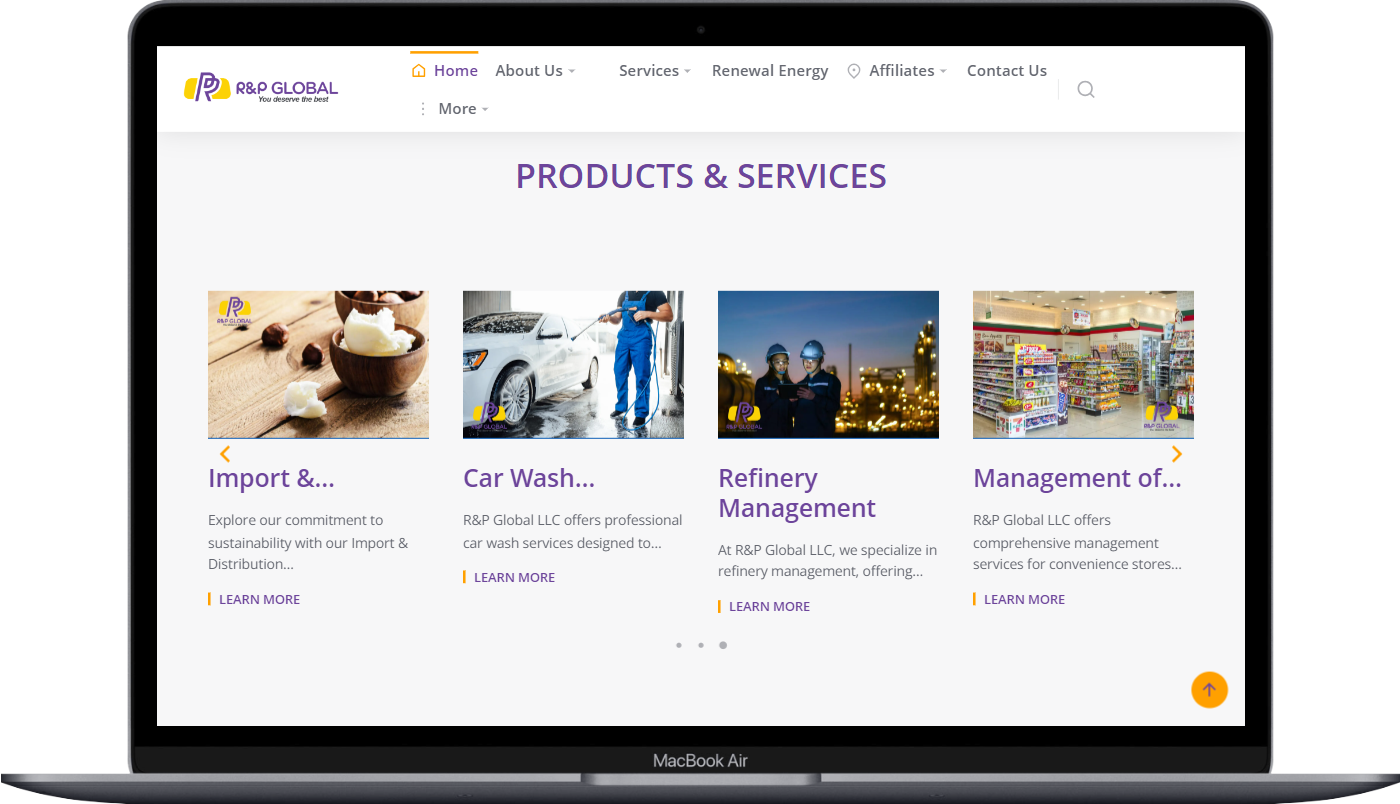
Task: Go to previous carousel slide arrow
Action: (225, 454)
